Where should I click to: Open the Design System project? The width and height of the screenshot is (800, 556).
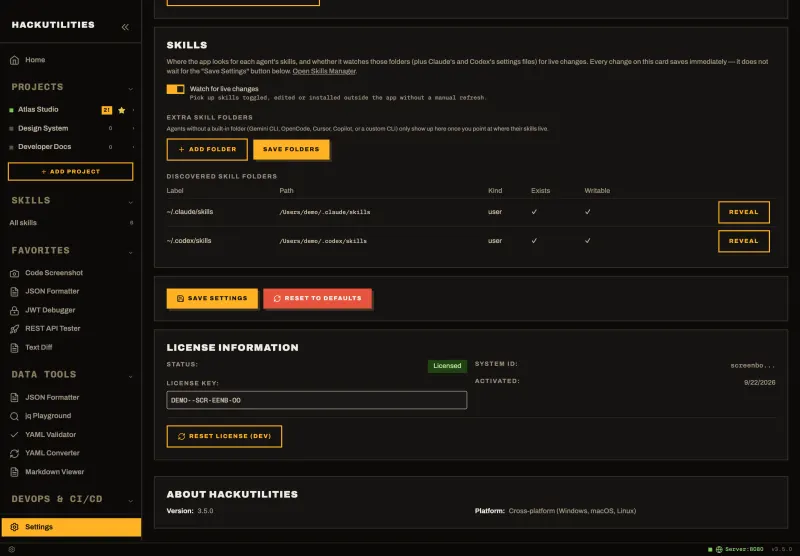point(43,129)
